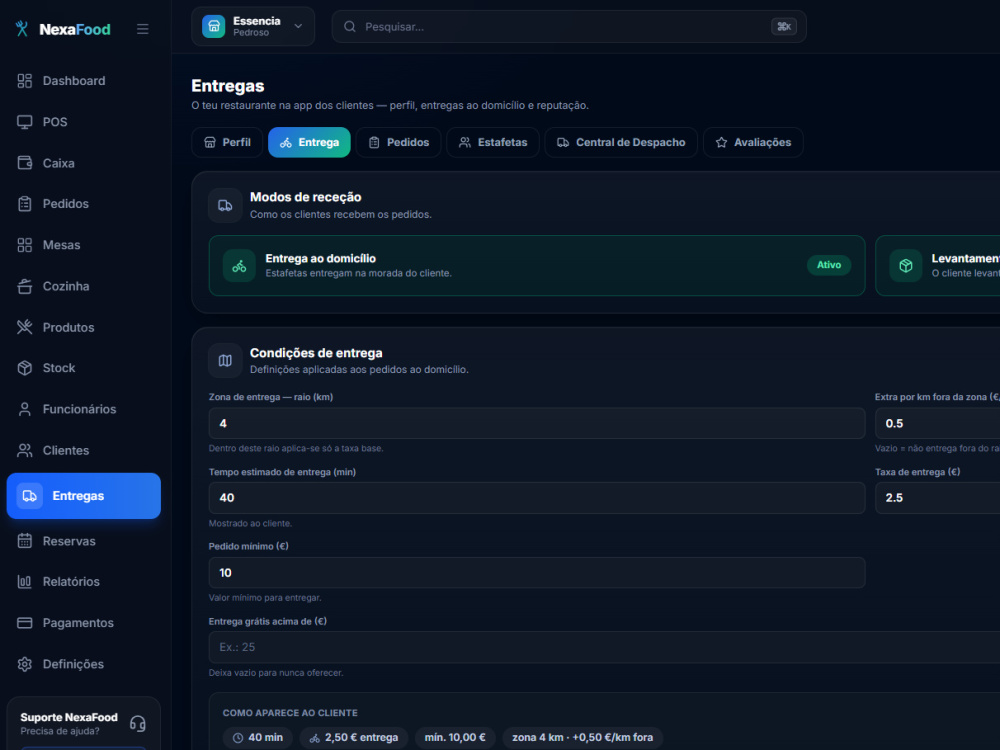
Task: Click the COMO APARECE AO CLIENTE label
Action: tap(290, 713)
